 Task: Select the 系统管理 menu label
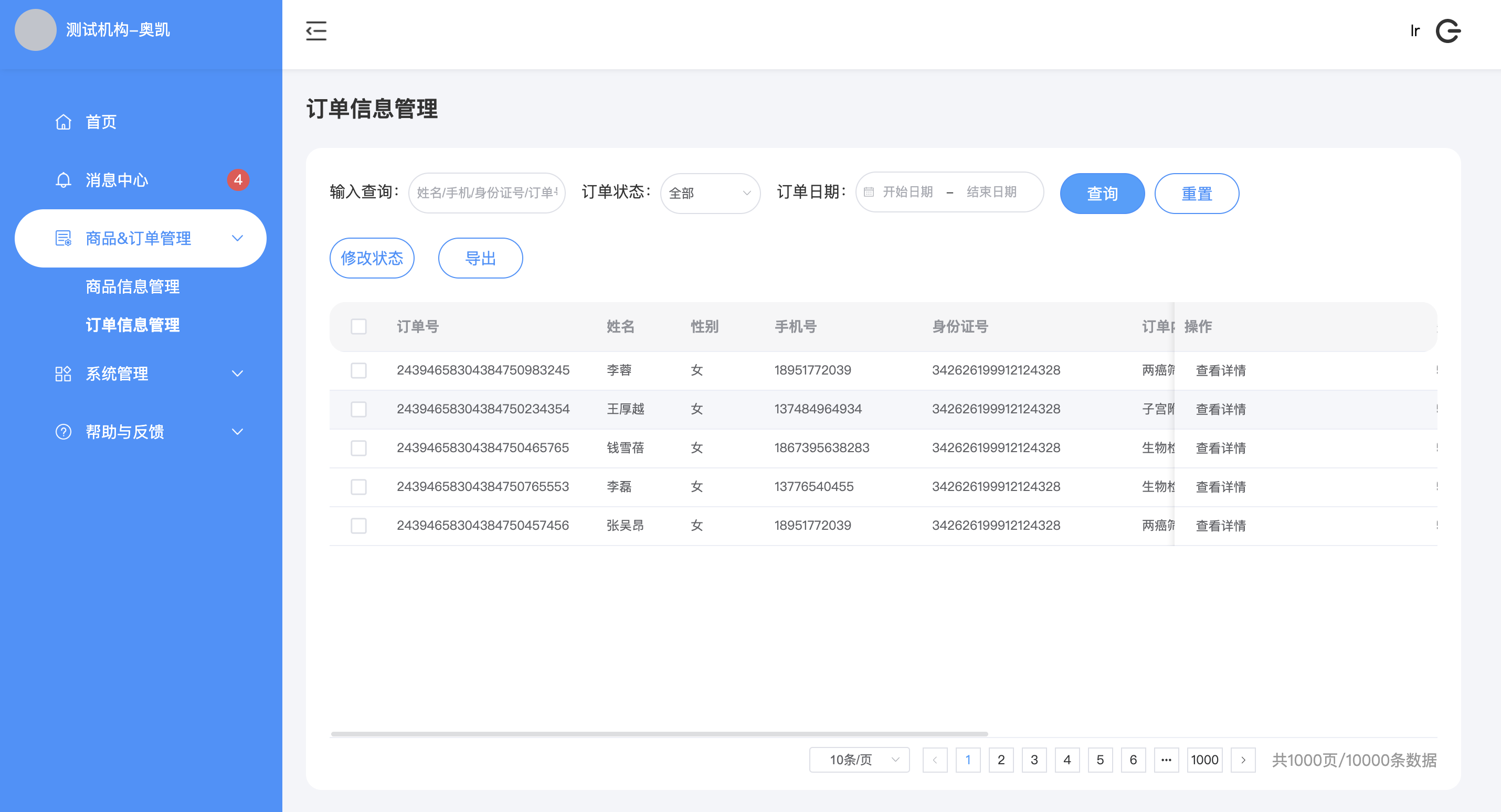117,373
